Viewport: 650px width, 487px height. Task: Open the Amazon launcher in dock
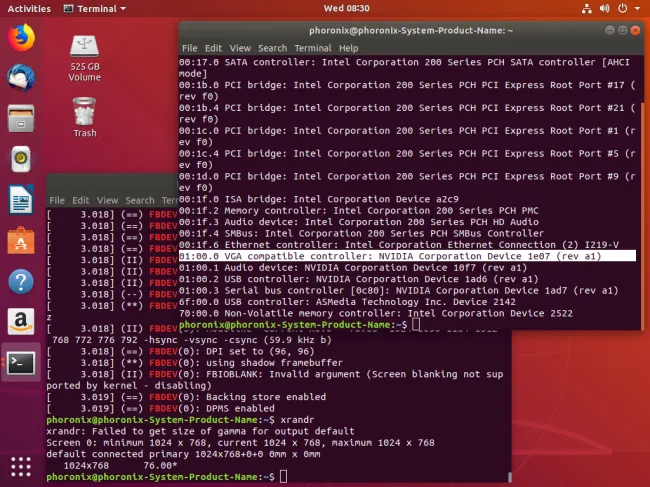21,322
